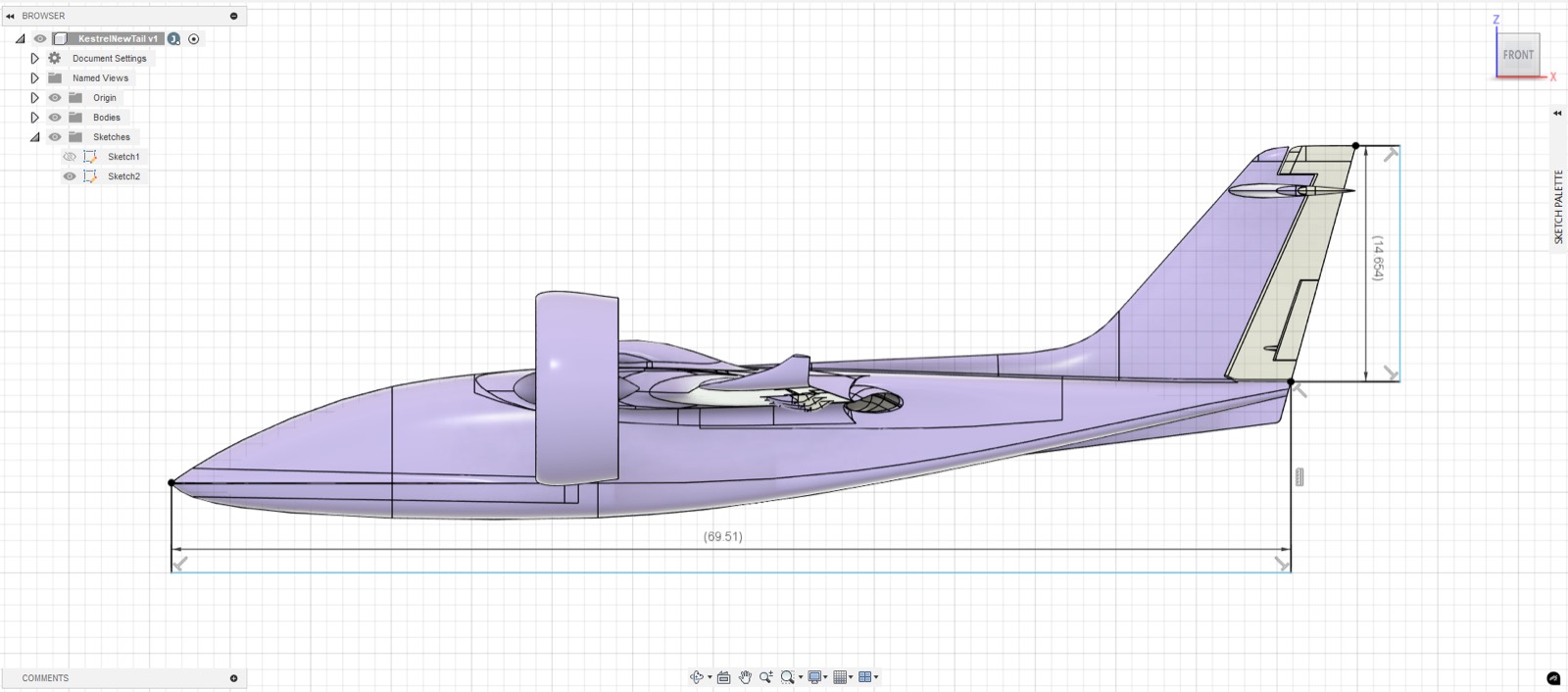Click the Zoom Window tool
Image resolution: width=1568 pixels, height=692 pixels.
click(x=787, y=677)
